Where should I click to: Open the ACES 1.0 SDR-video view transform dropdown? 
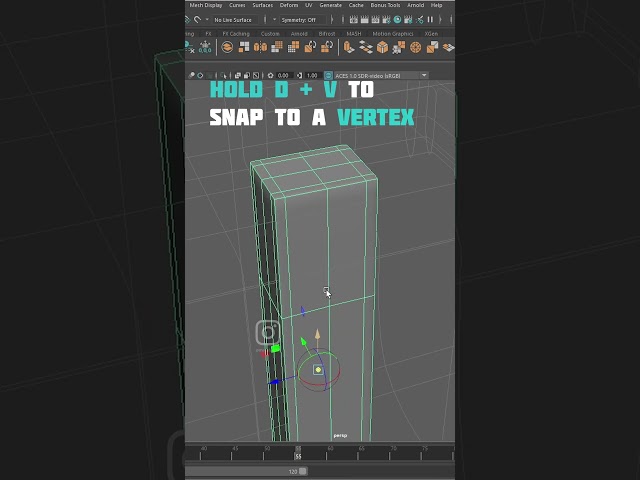381,76
